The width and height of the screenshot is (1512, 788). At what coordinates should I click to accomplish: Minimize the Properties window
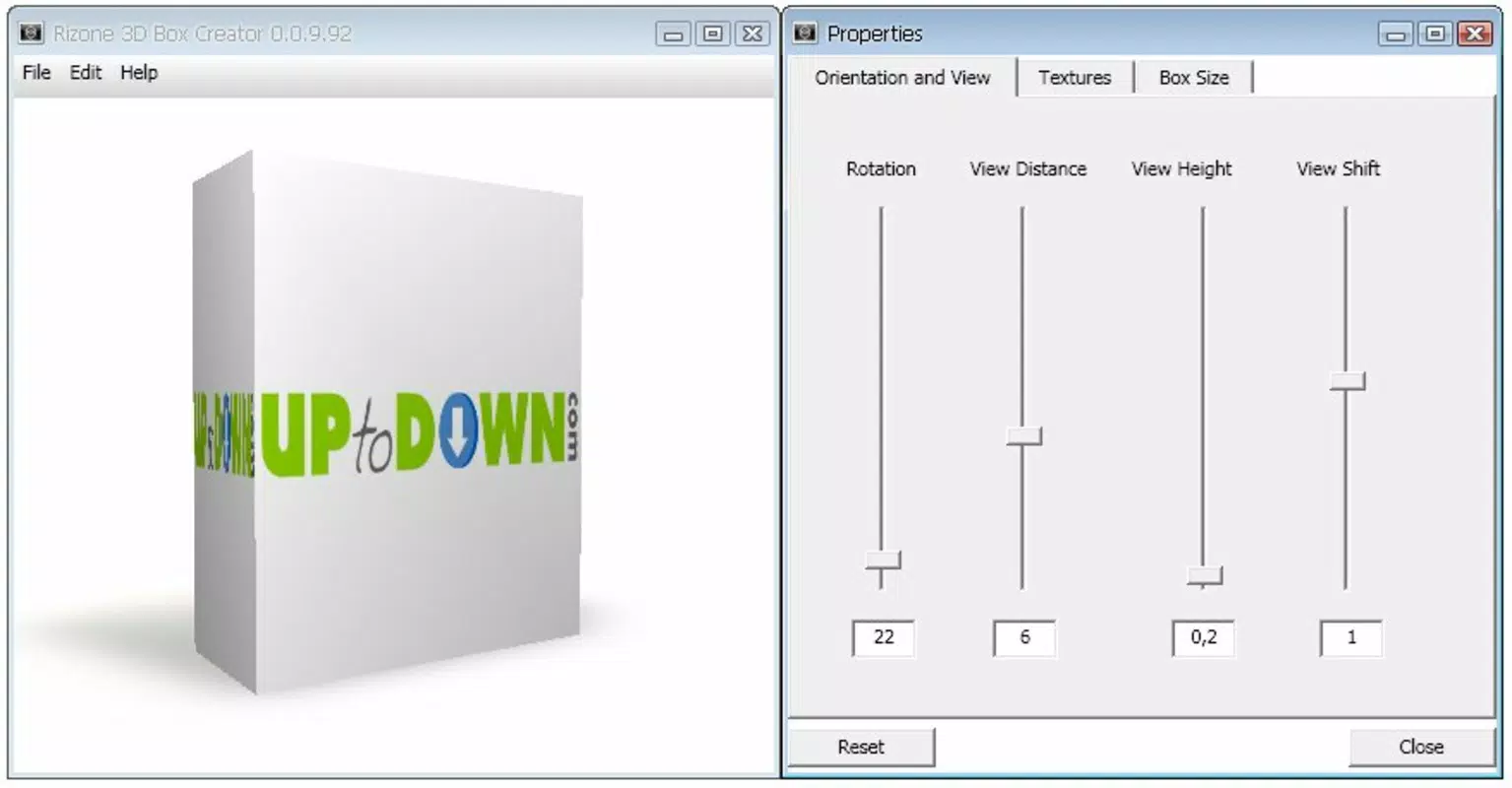(x=1395, y=34)
